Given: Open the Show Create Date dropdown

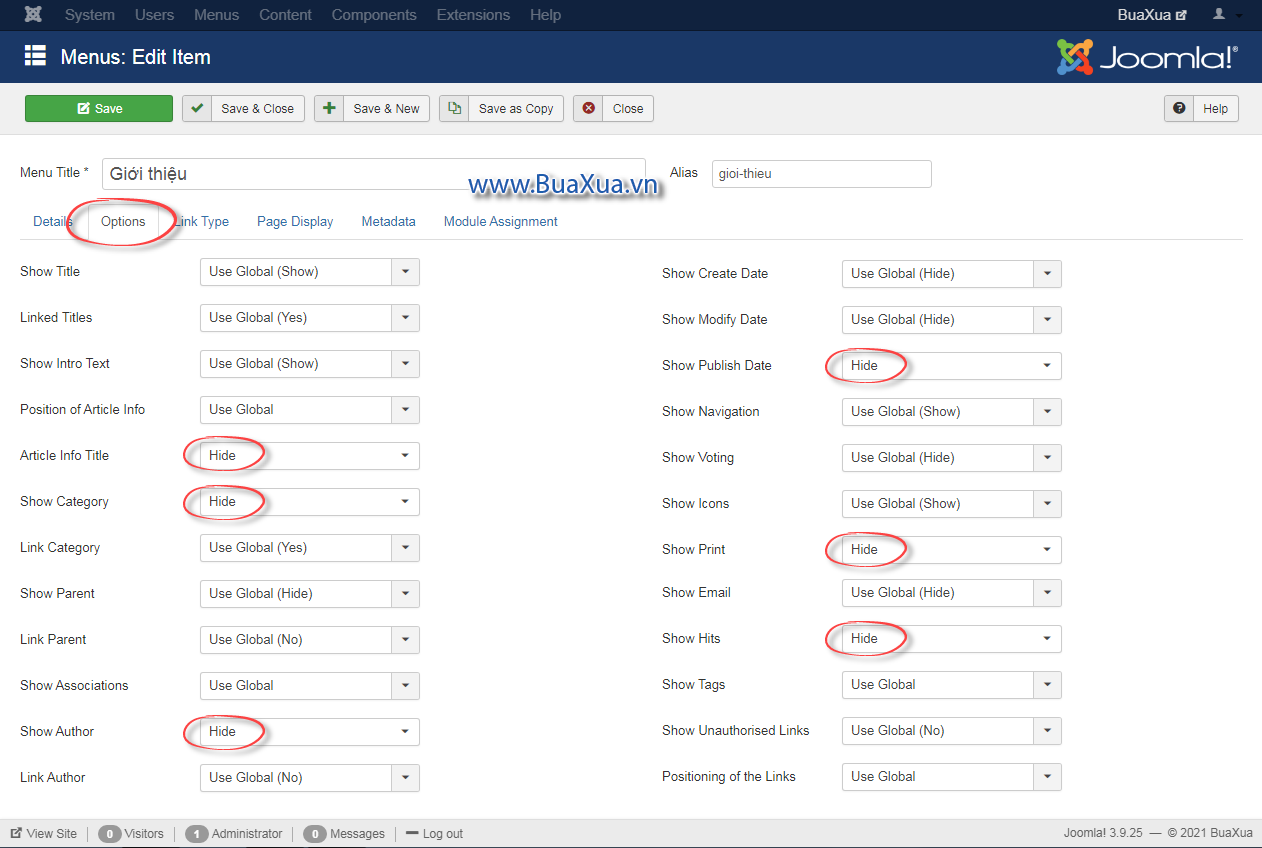Looking at the screenshot, I should pos(952,274).
